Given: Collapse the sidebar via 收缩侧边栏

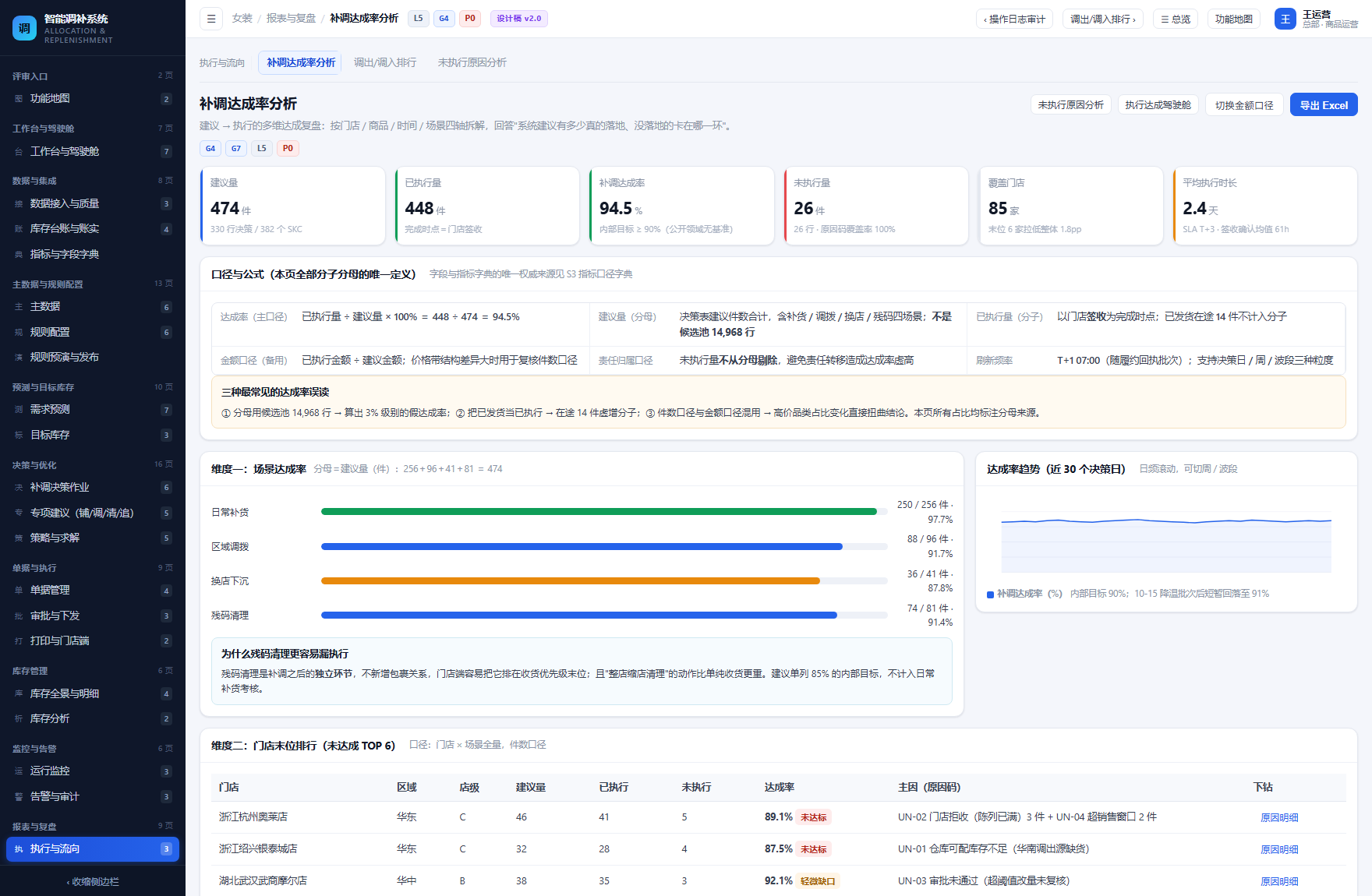Looking at the screenshot, I should pyautogui.click(x=93, y=882).
